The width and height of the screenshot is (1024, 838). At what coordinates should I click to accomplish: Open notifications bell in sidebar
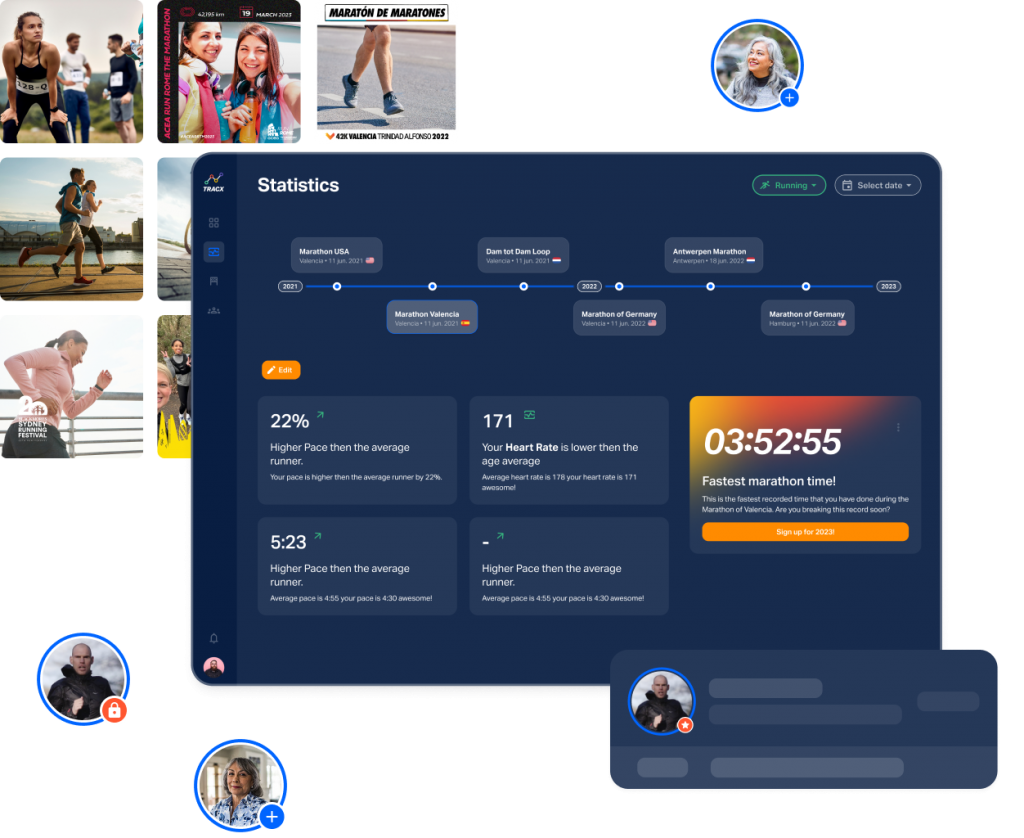pyautogui.click(x=214, y=638)
